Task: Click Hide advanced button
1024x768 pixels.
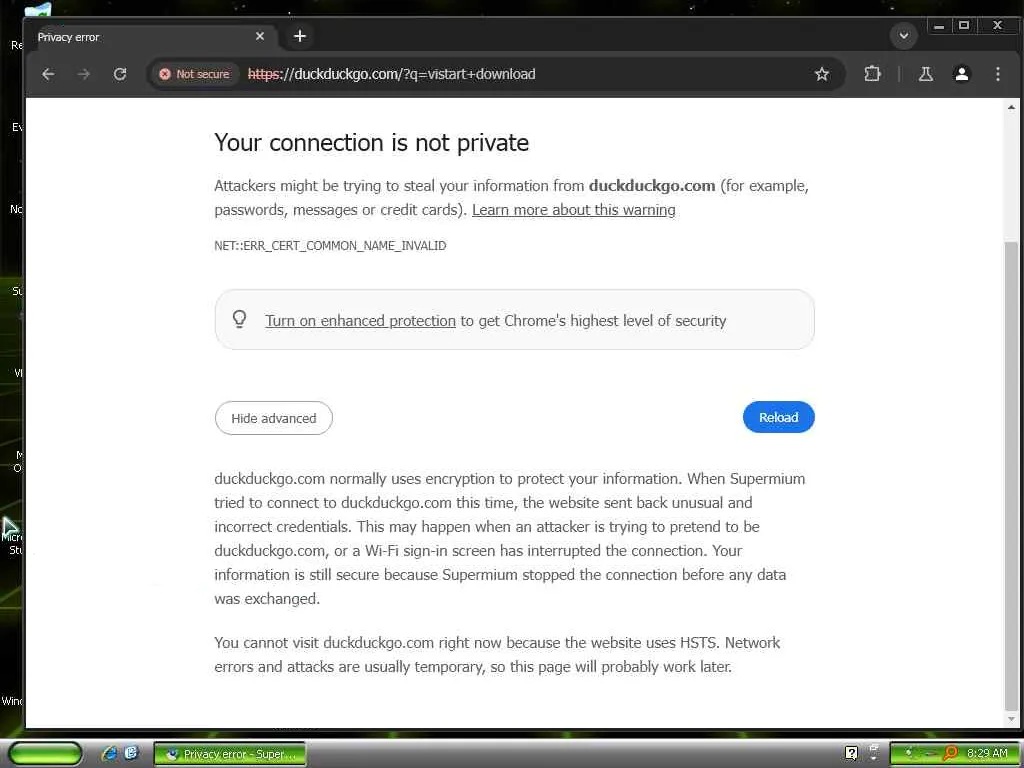Action: [x=273, y=418]
